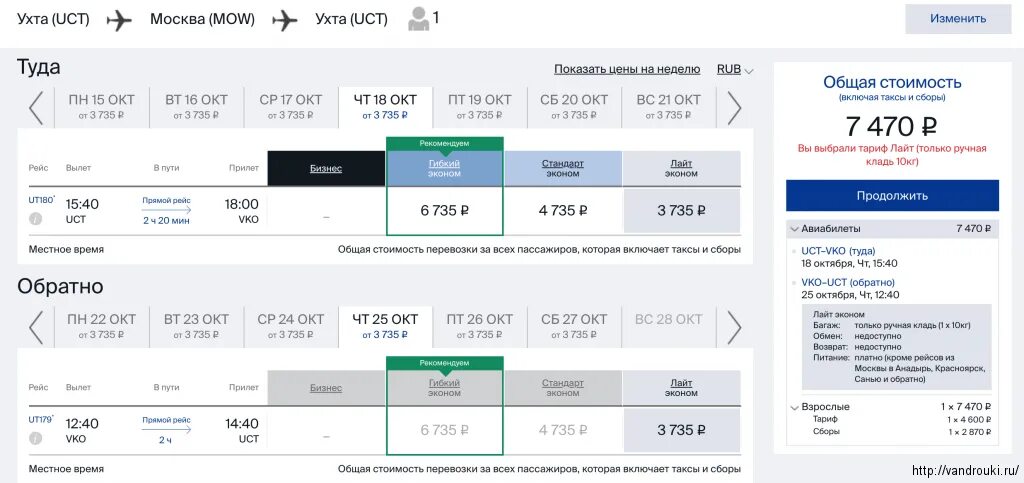1024x483 pixels.
Task: Open the RUB currency dropdown
Action: click(735, 69)
